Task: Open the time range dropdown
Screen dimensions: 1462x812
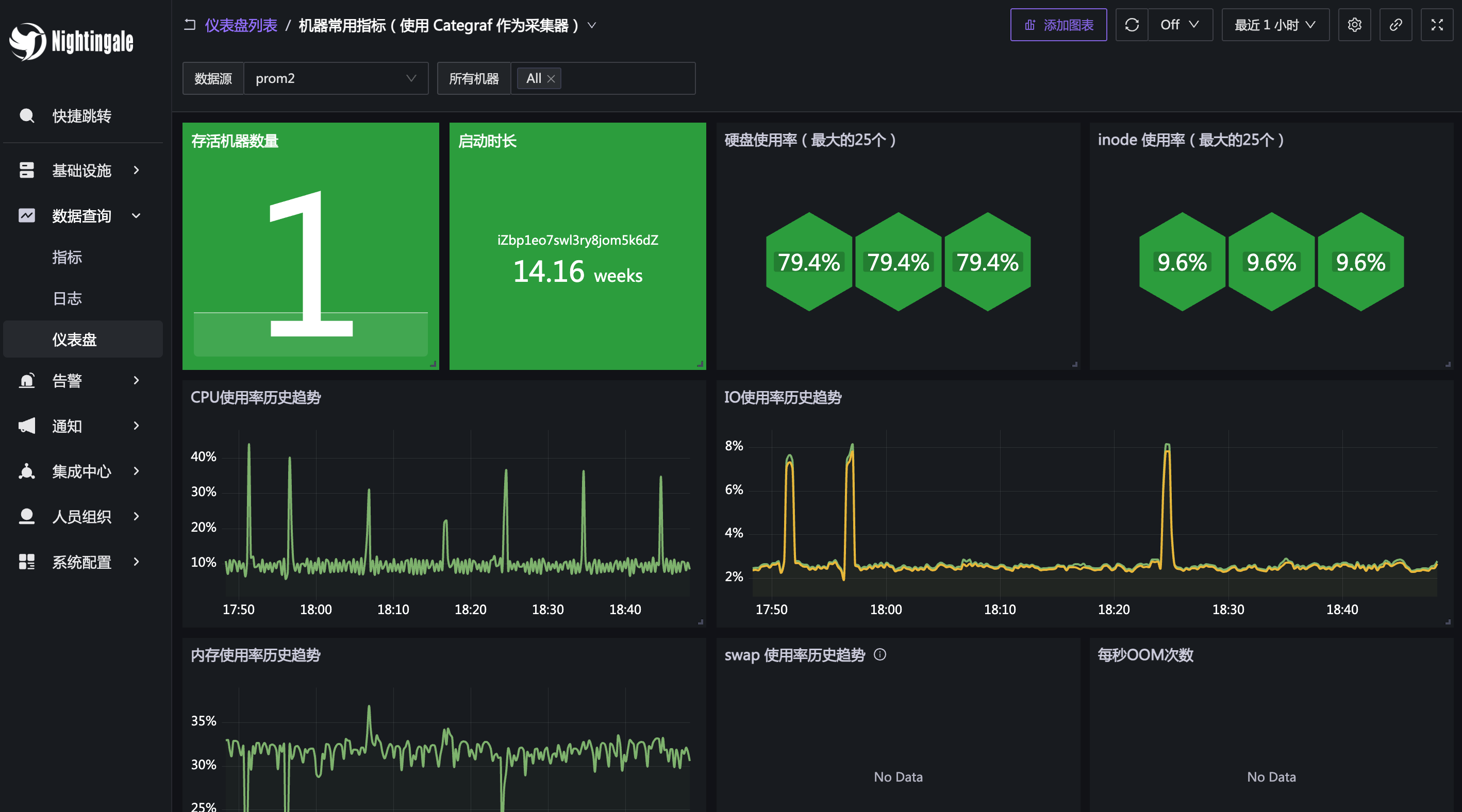Action: (x=1275, y=25)
